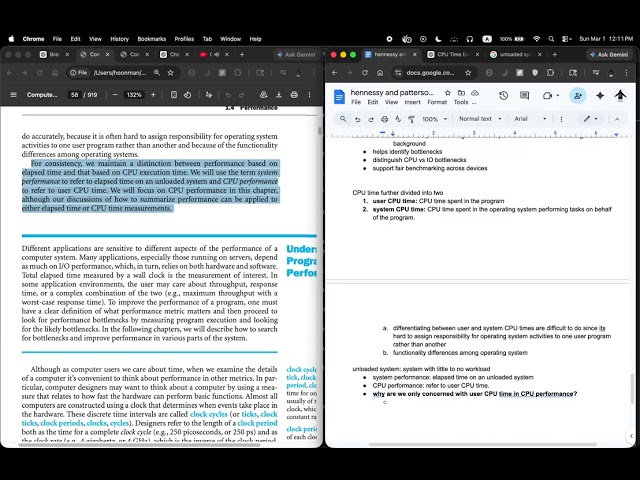Download the PDF file
Viewport: 640px width, 480px height.
(279, 95)
